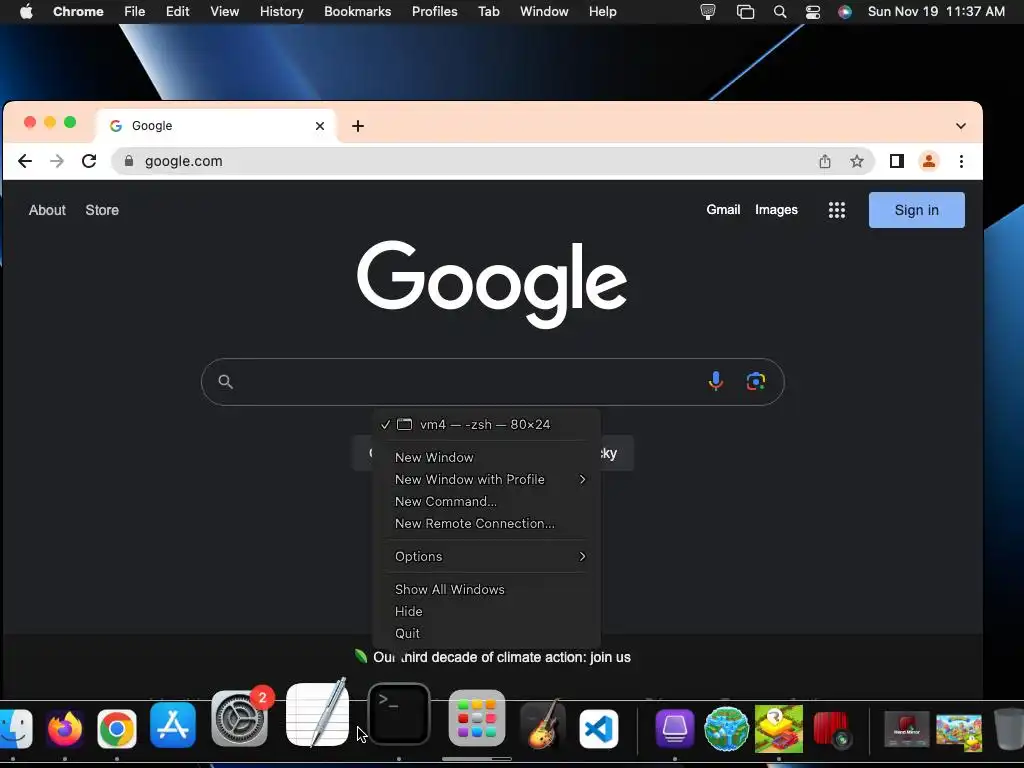Screen dimensions: 1024x768
Task: Open Spotlight search in the menu bar
Action: point(779,12)
